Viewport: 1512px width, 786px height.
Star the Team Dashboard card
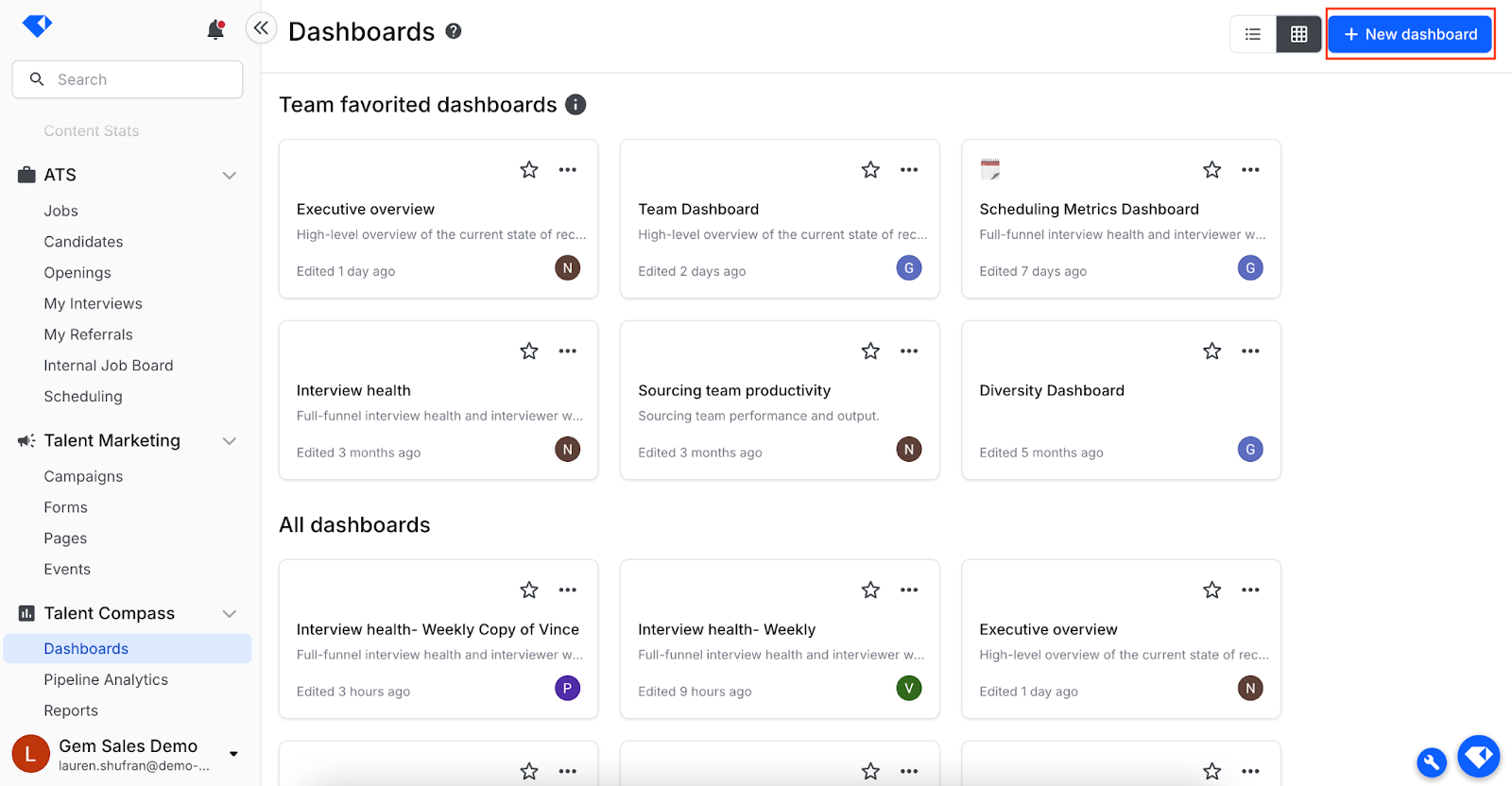870,170
